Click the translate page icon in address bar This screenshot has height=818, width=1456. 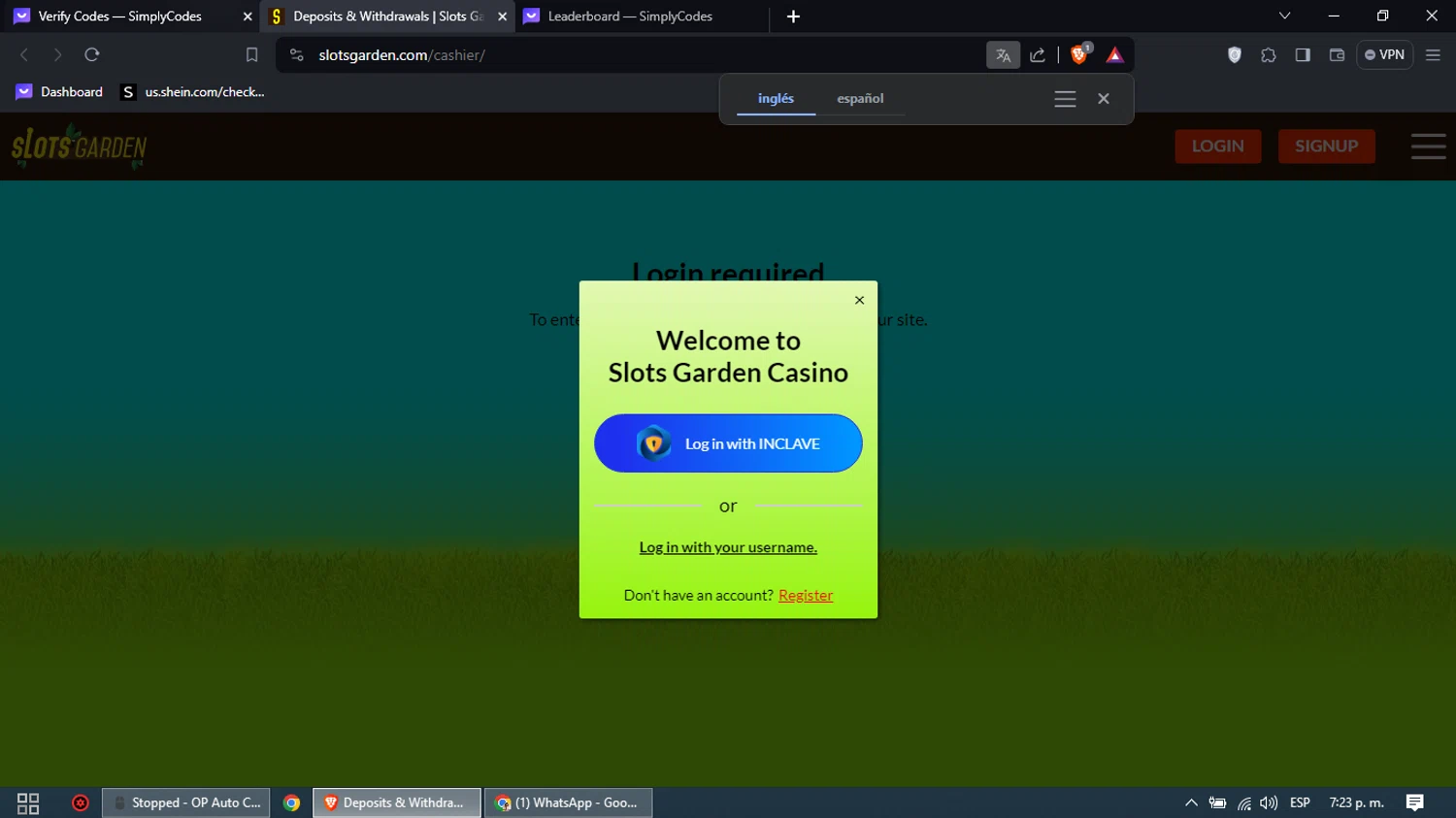point(1003,55)
